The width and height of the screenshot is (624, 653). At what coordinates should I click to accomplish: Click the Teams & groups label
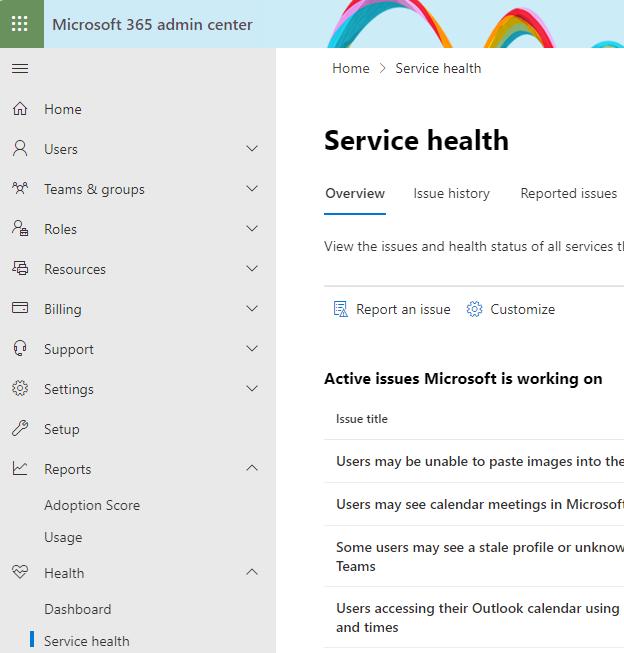pos(95,189)
